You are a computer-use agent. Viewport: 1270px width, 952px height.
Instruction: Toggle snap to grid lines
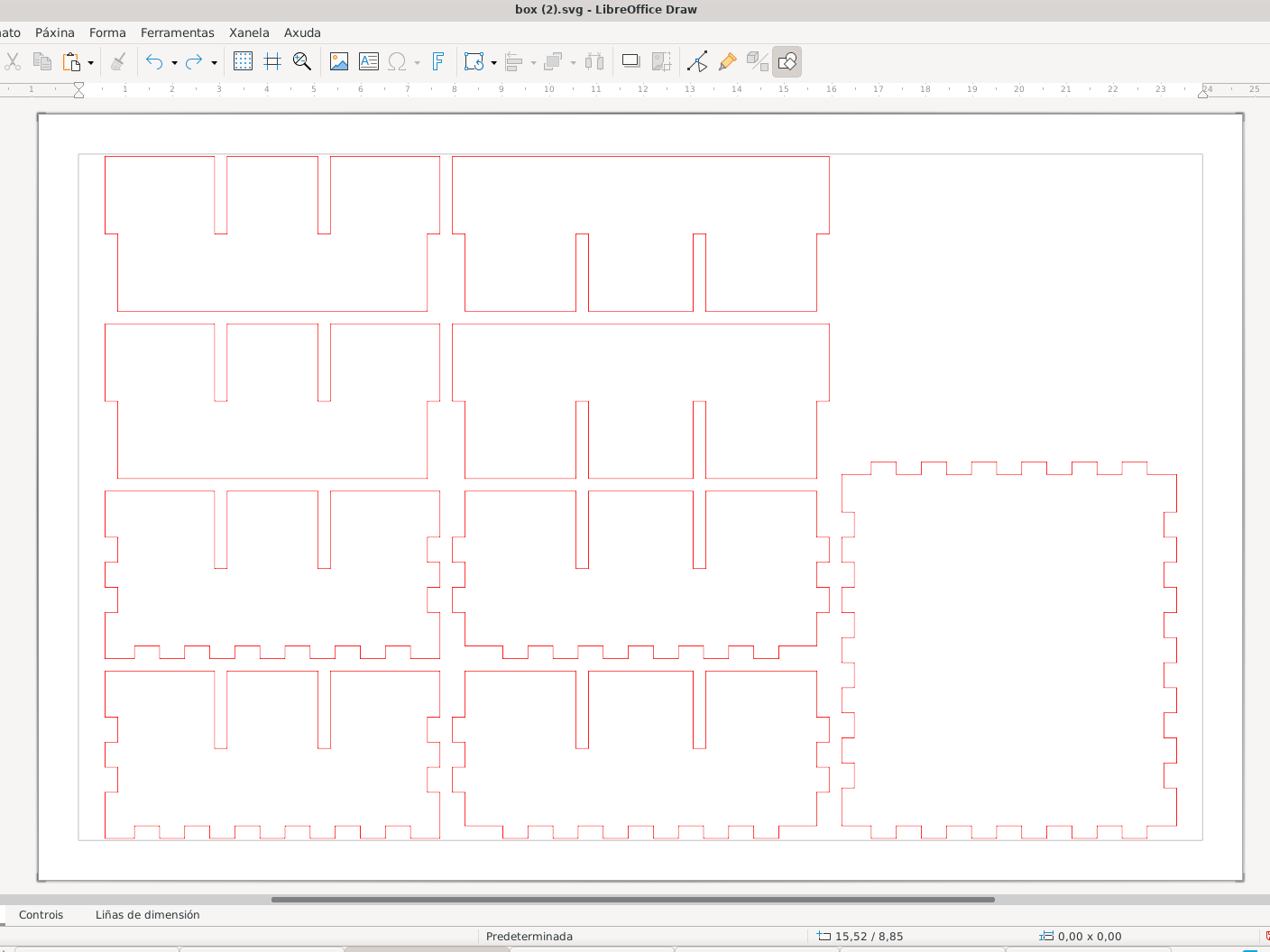coord(272,61)
